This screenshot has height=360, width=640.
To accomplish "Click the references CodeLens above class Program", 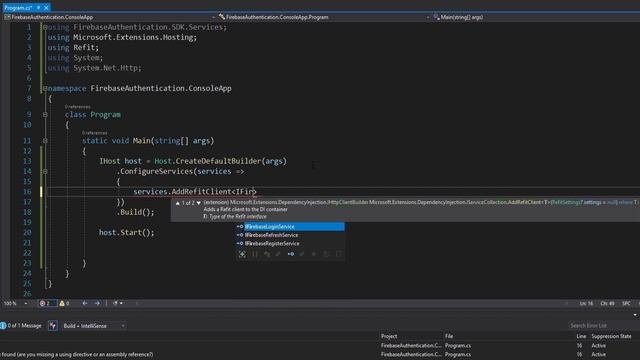I will pos(78,107).
